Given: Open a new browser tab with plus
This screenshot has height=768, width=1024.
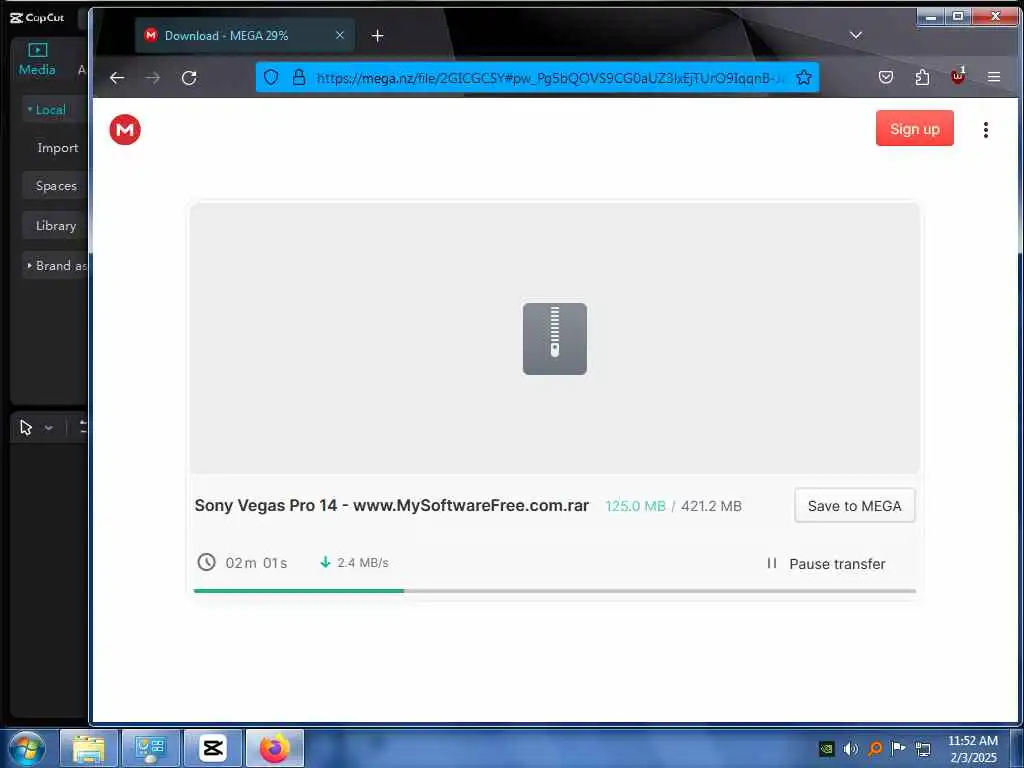Looking at the screenshot, I should [377, 36].
